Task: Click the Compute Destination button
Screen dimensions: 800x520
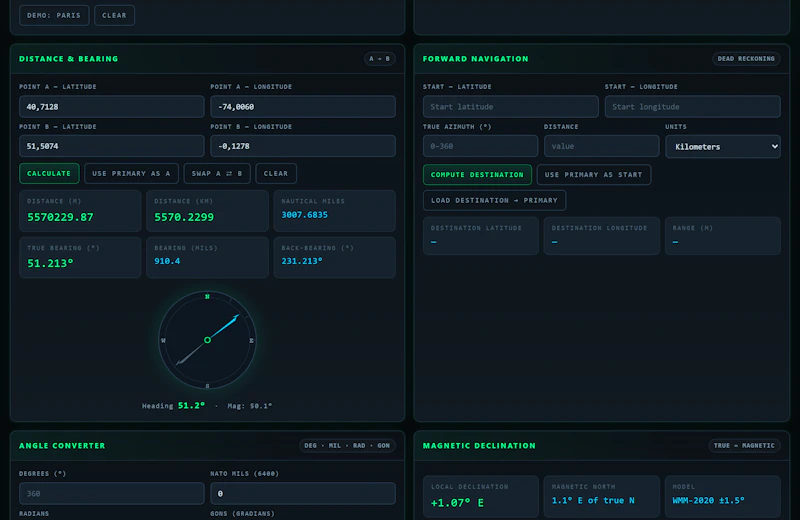Action: (477, 175)
